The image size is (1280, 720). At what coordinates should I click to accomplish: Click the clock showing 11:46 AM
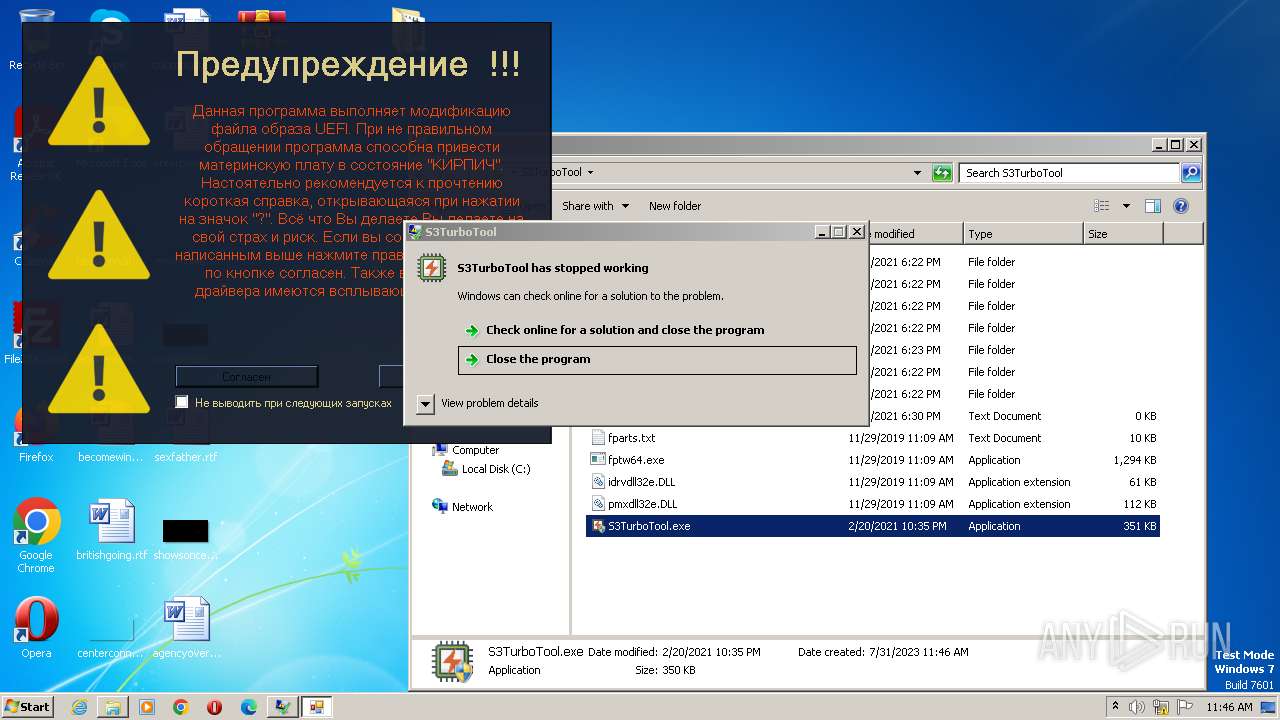point(1229,707)
